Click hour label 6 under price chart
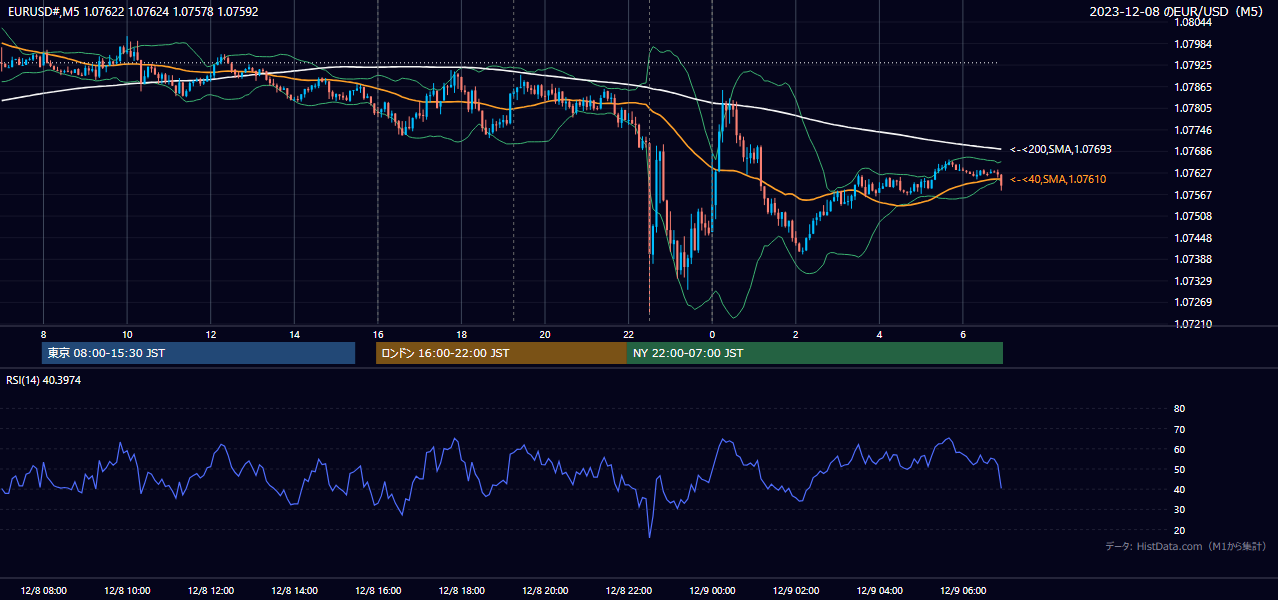Viewport: 1278px width, 600px height. click(x=963, y=334)
